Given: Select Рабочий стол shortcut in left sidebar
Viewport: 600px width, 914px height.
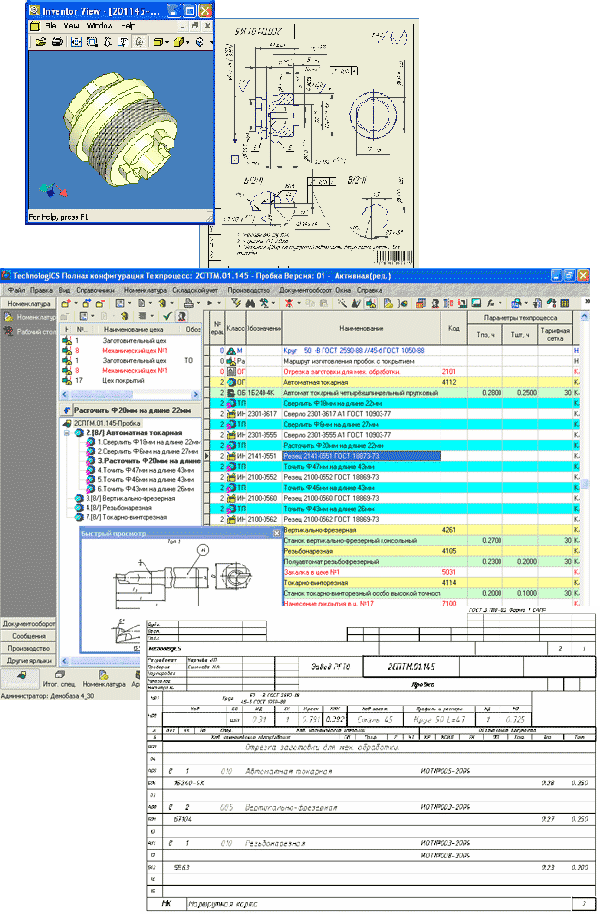Looking at the screenshot, I should click(x=29, y=332).
